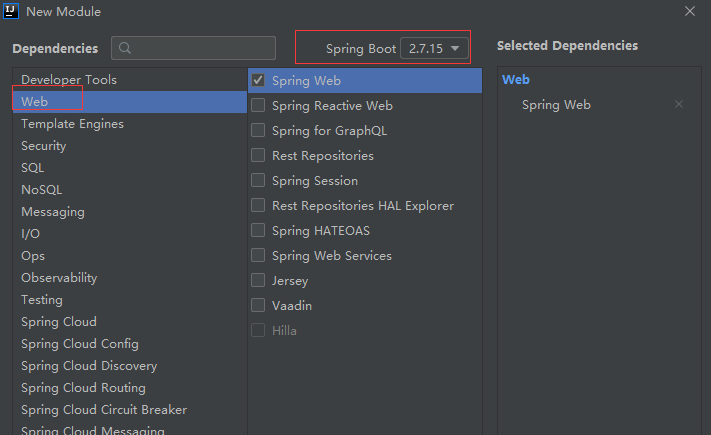This screenshot has height=435, width=711.
Task: Close the New Module dialog
Action: point(690,11)
